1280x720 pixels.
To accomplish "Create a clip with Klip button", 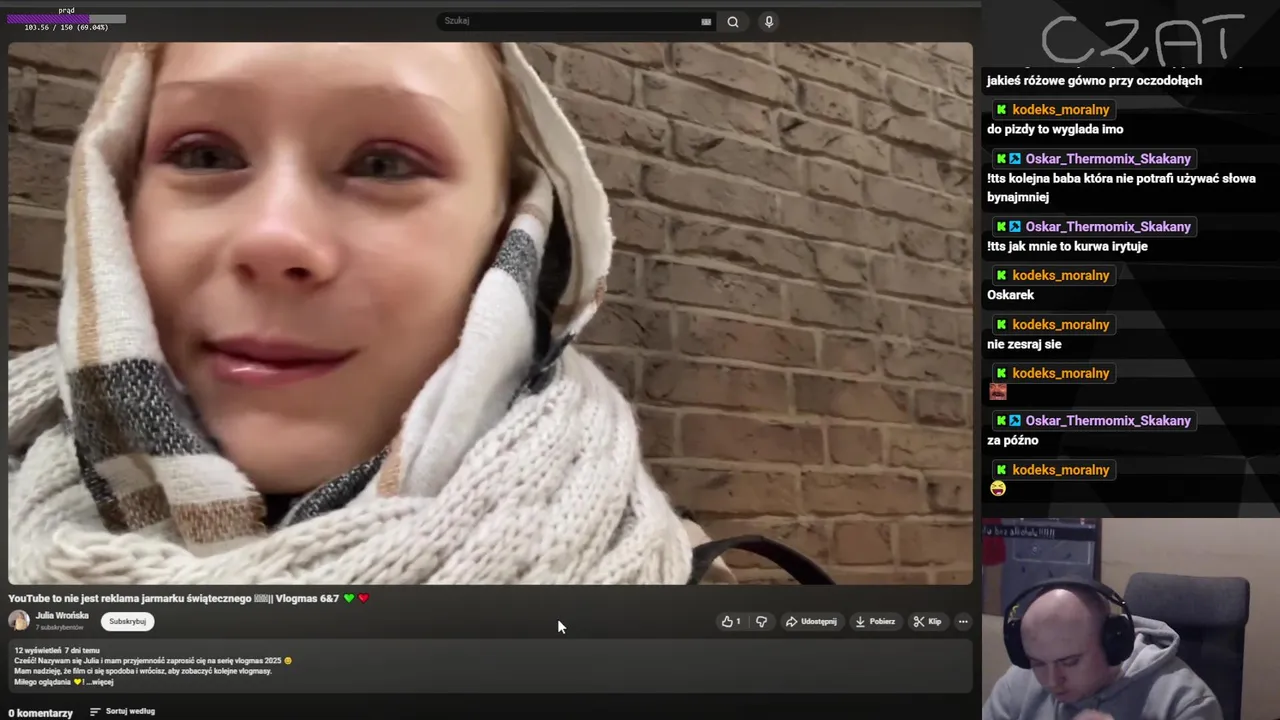I will pos(927,622).
